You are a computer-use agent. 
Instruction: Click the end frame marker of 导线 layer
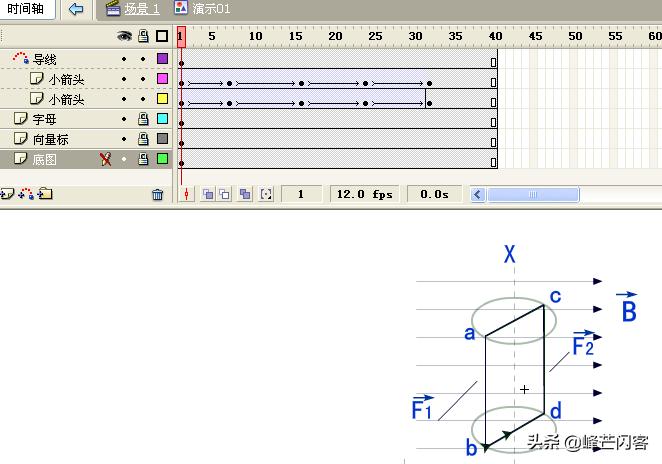(493, 62)
